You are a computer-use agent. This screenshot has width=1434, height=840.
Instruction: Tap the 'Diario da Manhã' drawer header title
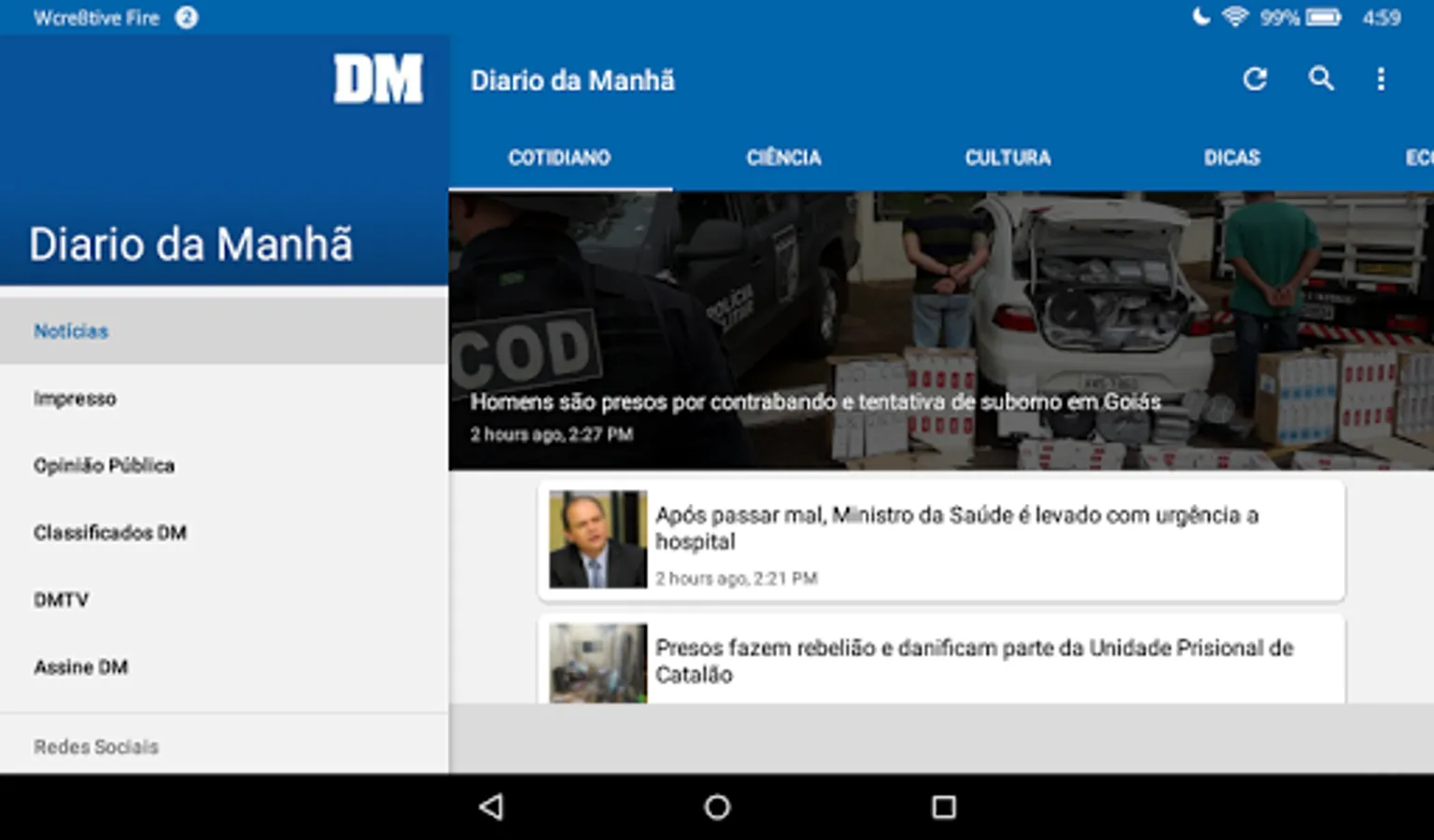(191, 245)
